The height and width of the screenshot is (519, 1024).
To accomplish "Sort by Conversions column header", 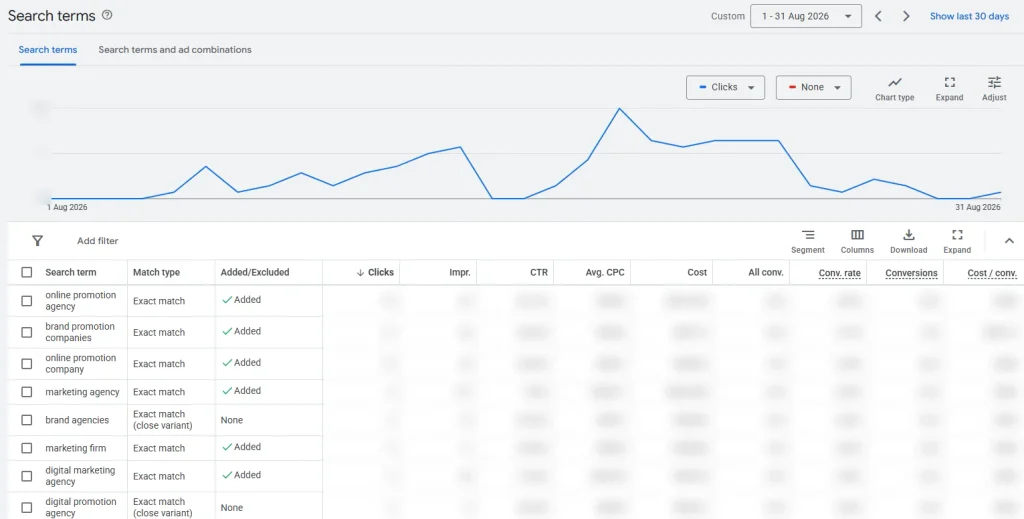I will (911, 273).
